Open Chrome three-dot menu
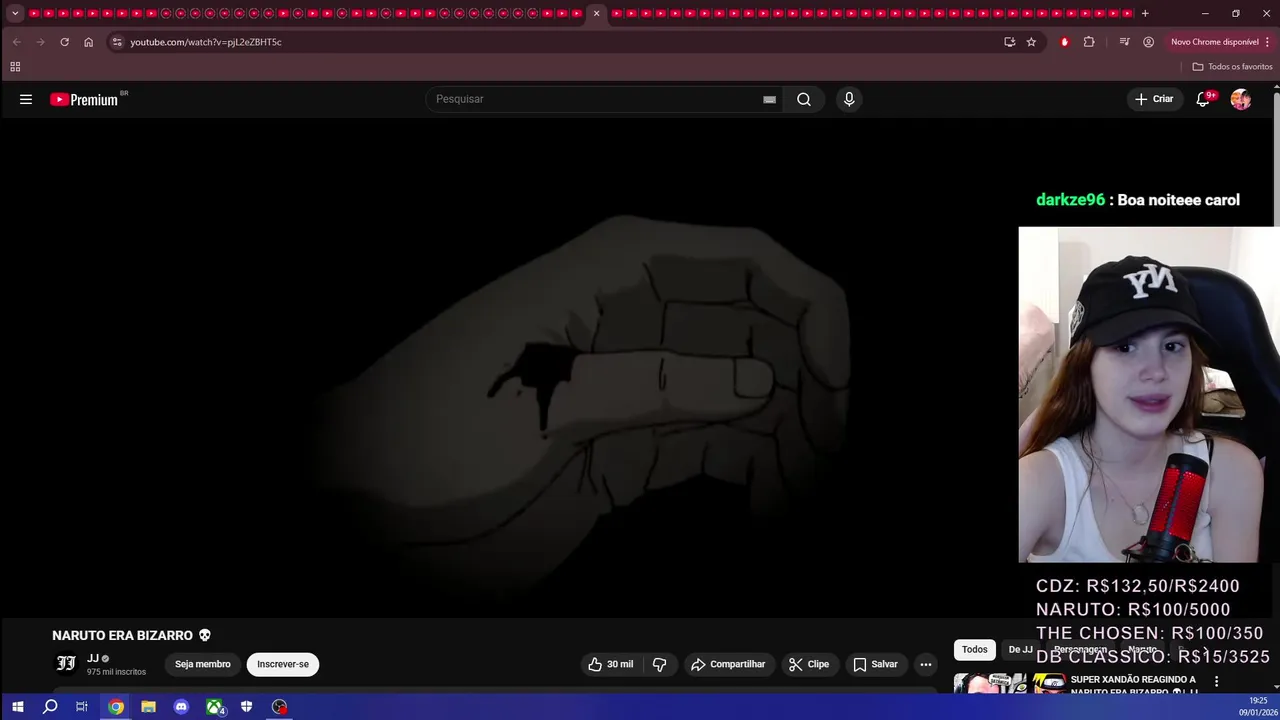This screenshot has height=720, width=1280. 1267,42
